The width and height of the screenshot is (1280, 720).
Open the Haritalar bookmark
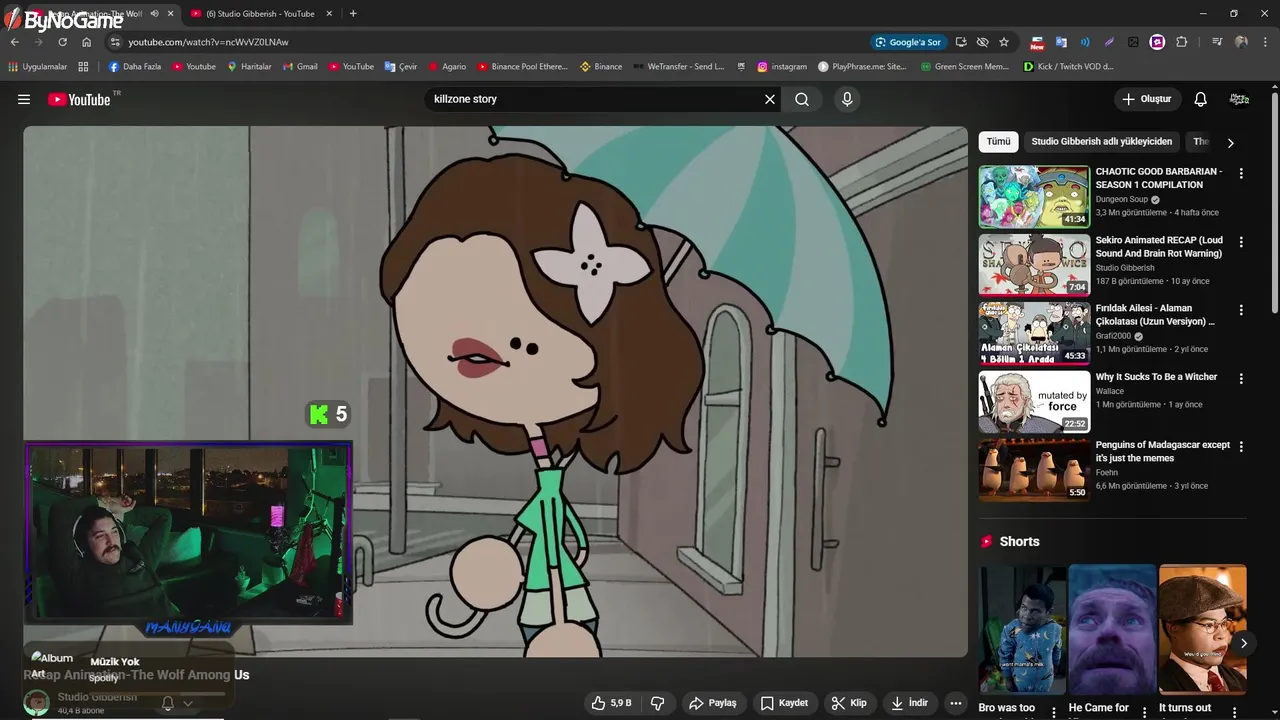coord(249,67)
